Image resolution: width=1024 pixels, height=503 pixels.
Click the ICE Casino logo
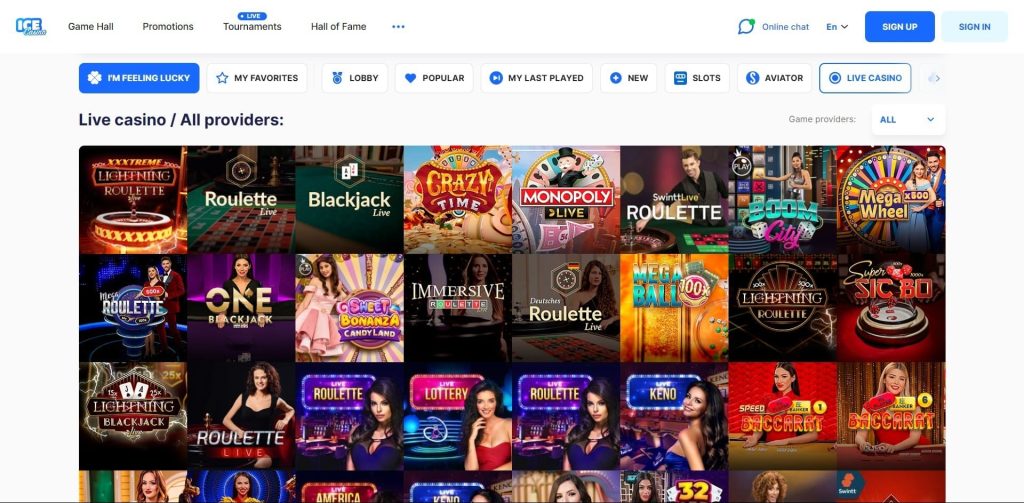pos(29,26)
